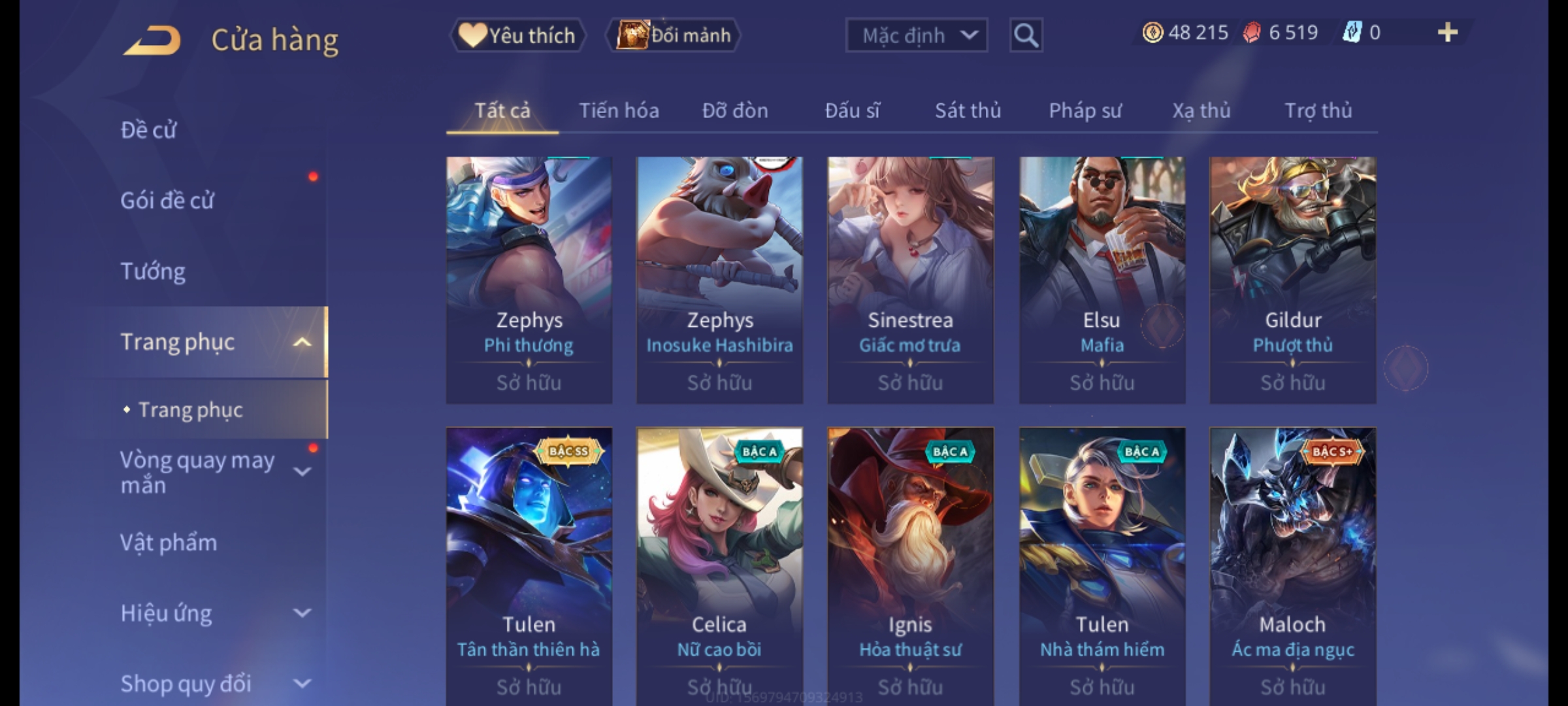Open Yêu thích favorites heart button
This screenshot has width=1568, height=706.
pyautogui.click(x=517, y=35)
